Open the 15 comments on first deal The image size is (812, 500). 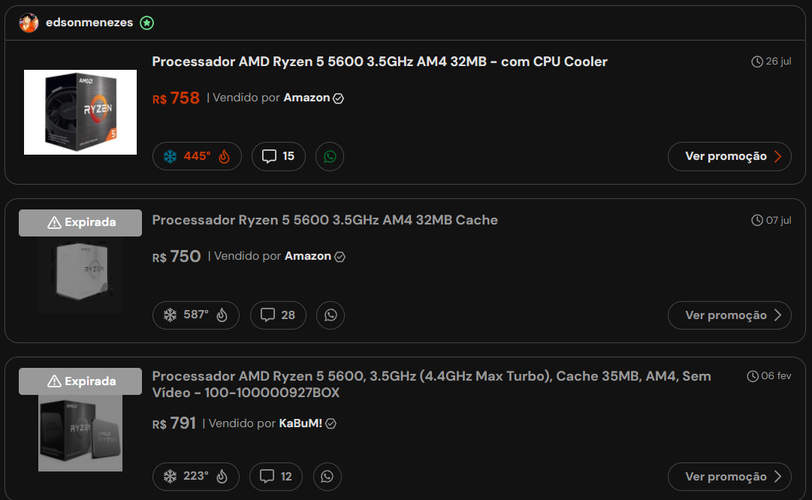[x=278, y=156]
